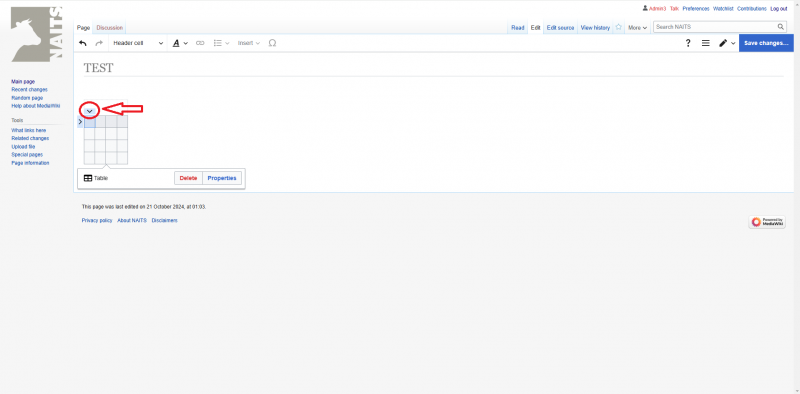The image size is (800, 394).
Task: Open the Admin3 user page
Action: click(657, 9)
